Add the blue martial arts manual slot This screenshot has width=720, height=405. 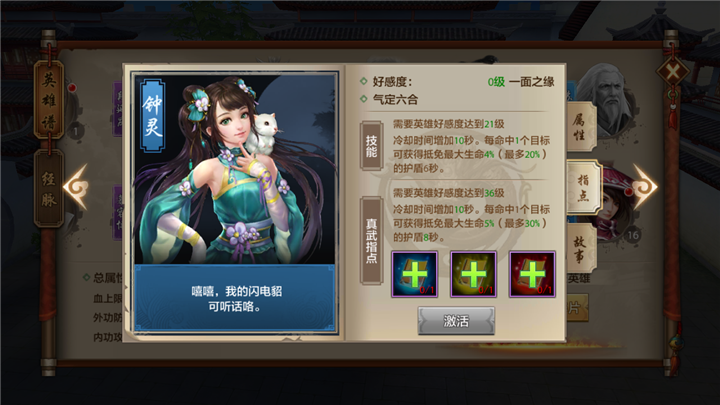coord(414,274)
